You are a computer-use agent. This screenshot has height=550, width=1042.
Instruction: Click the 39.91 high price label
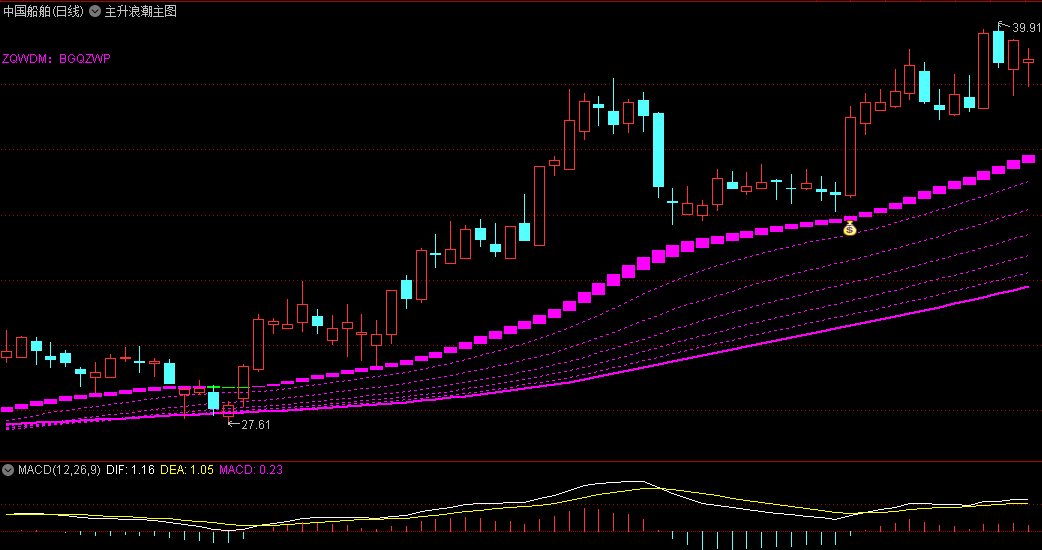[x=1026, y=28]
